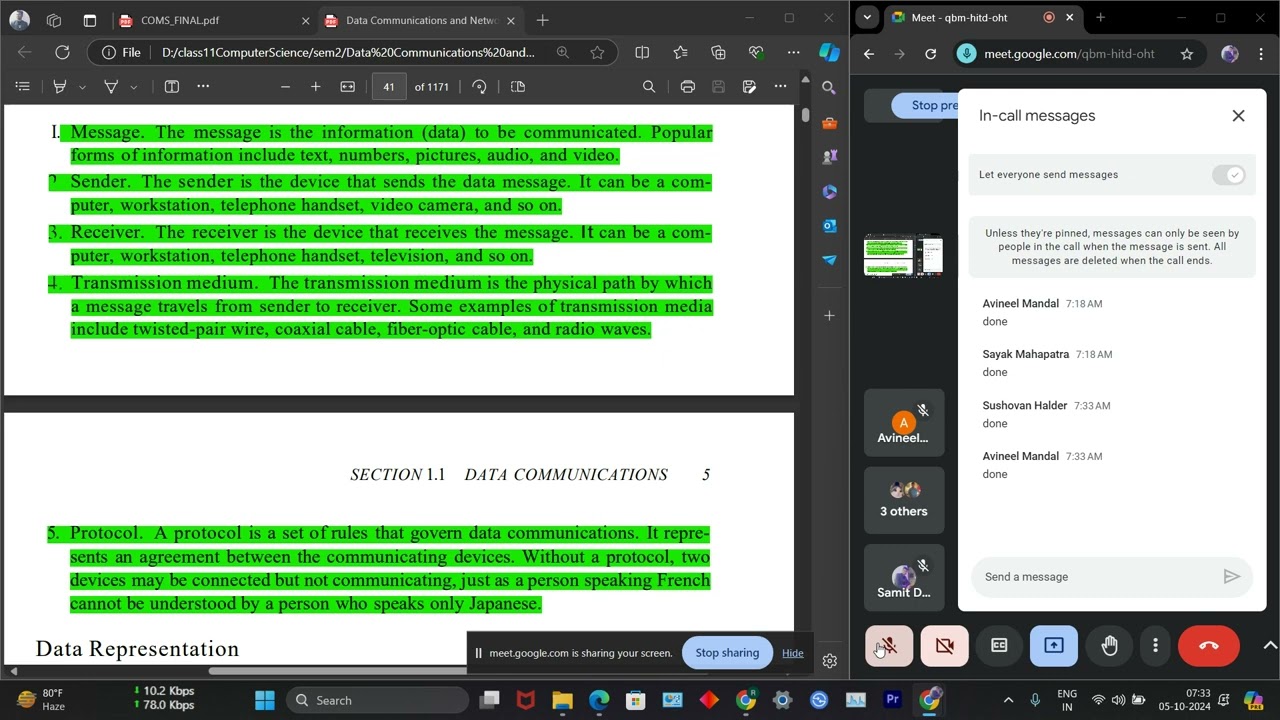Open highlight tool color options dropdown
1280x720 pixels.
click(x=82, y=87)
